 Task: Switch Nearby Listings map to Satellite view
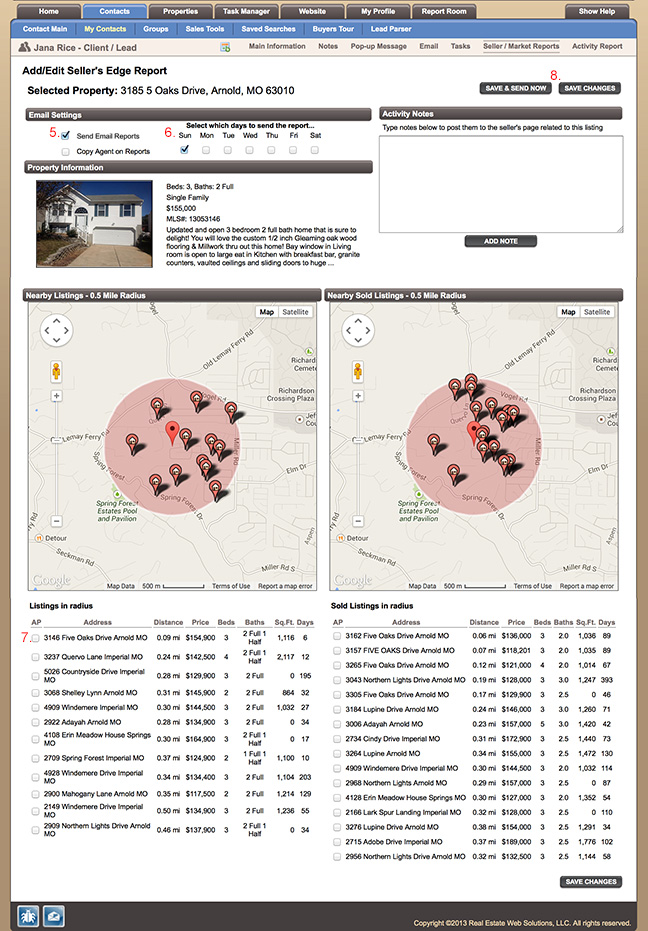(x=295, y=312)
